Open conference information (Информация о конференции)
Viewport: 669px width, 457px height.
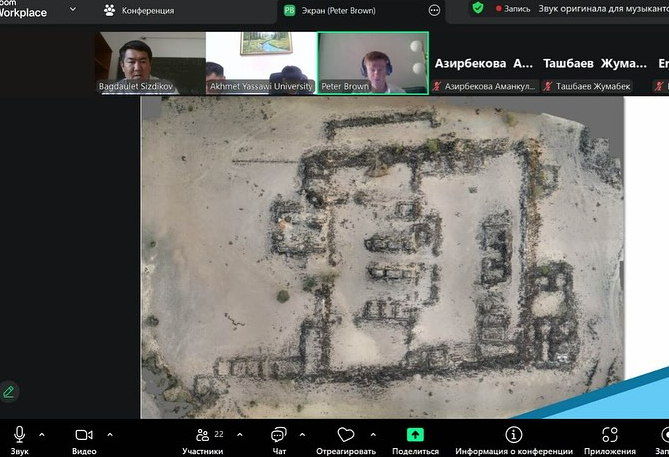click(514, 434)
